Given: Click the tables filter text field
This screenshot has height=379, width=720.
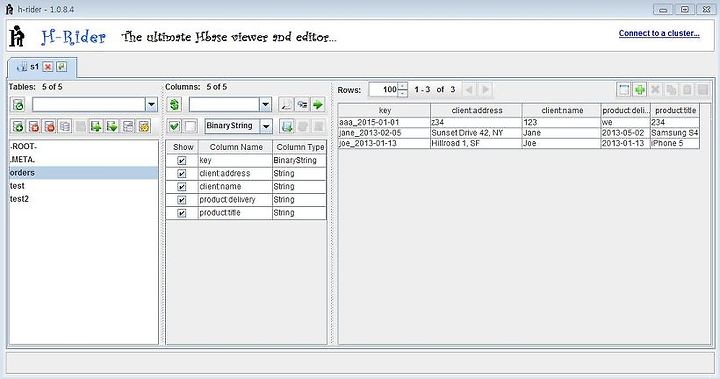Looking at the screenshot, I should pos(89,105).
